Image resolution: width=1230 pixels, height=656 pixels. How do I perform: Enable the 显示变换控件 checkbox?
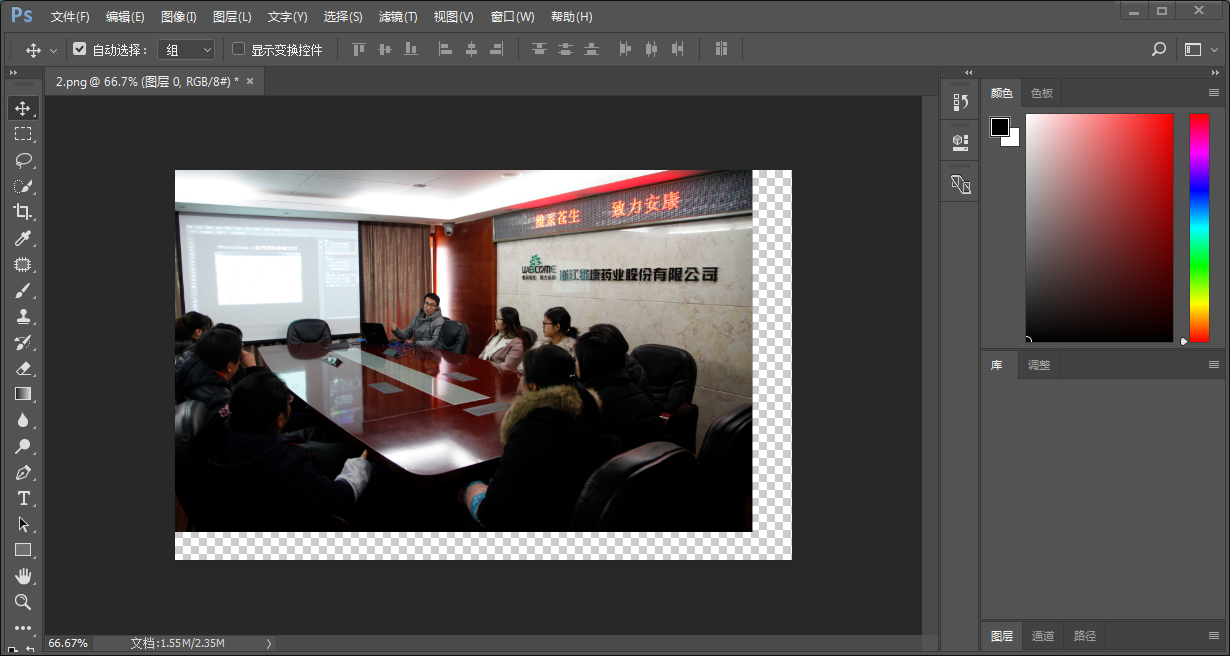[x=238, y=49]
